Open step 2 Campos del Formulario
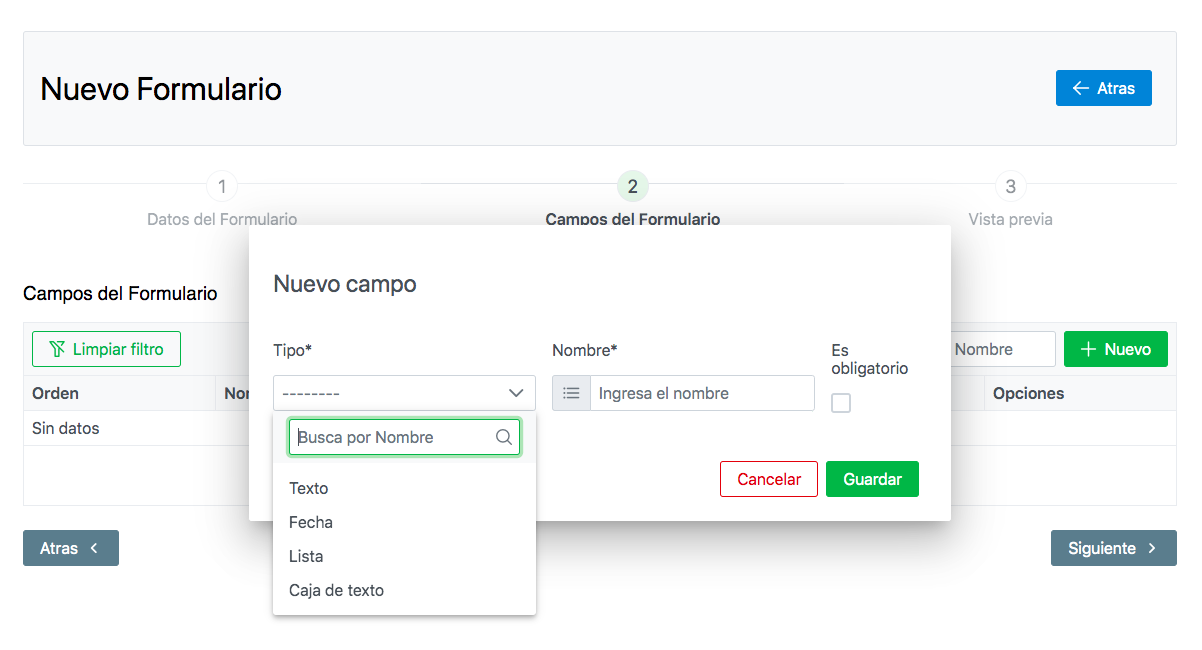The width and height of the screenshot is (1202, 650). pos(632,187)
